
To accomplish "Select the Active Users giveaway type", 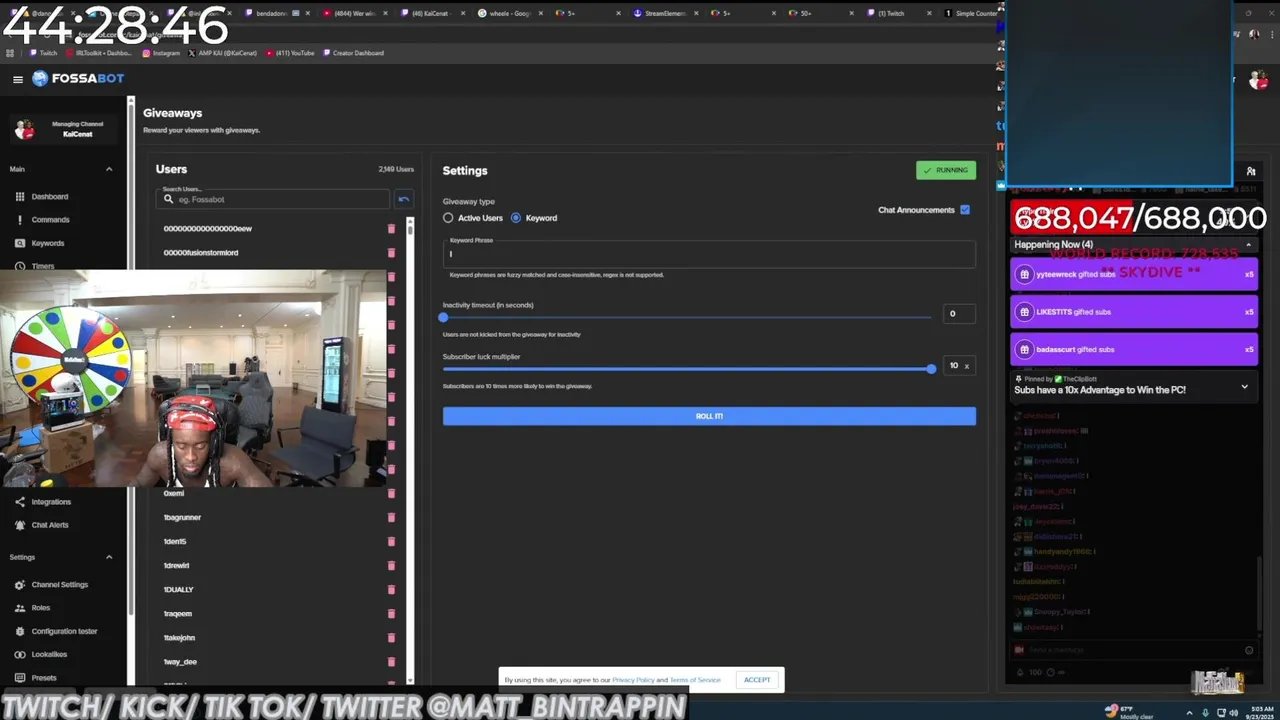I will [x=448, y=218].
